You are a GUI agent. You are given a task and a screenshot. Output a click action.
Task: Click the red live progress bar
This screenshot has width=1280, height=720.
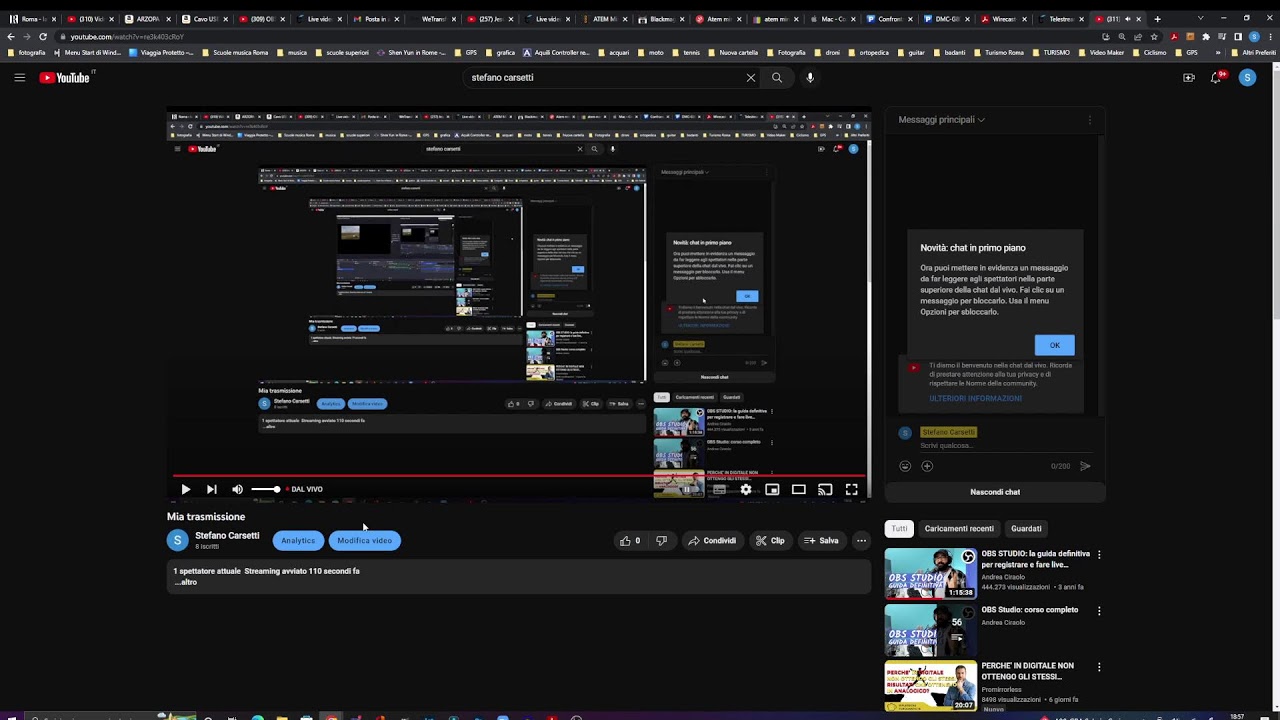click(x=519, y=476)
